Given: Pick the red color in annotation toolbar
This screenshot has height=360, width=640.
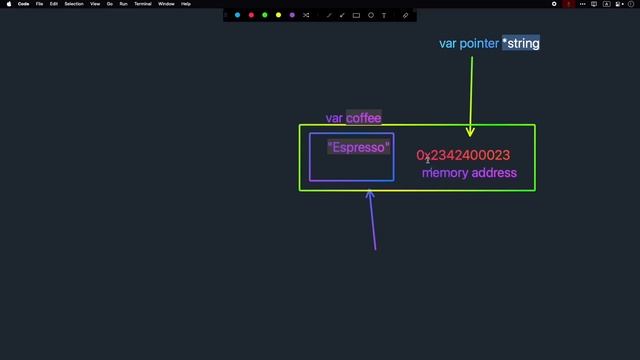Looking at the screenshot, I should coord(251,15).
